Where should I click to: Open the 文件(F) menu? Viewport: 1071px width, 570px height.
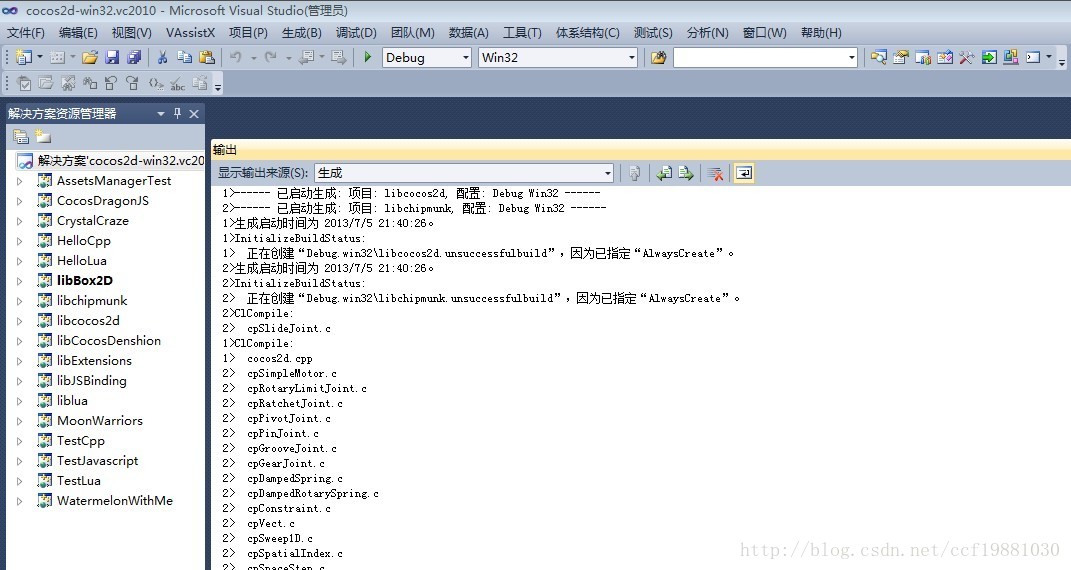pos(26,33)
